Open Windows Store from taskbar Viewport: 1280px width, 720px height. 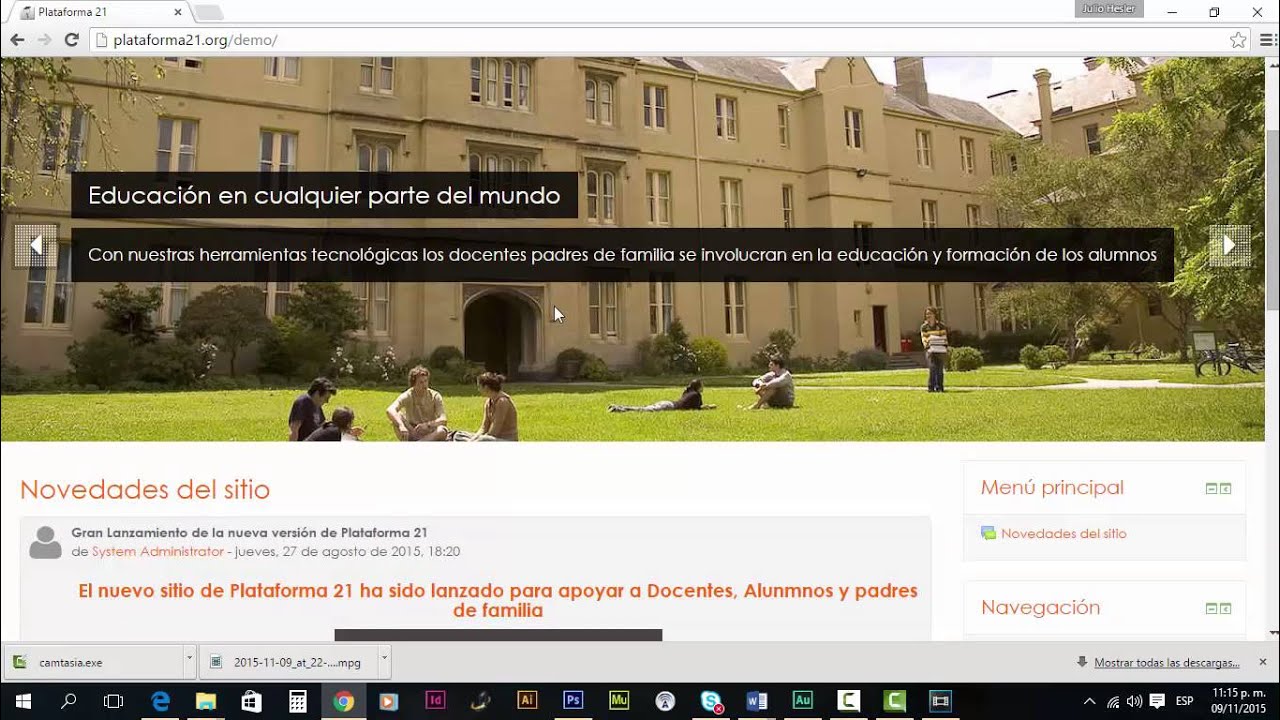pos(252,701)
